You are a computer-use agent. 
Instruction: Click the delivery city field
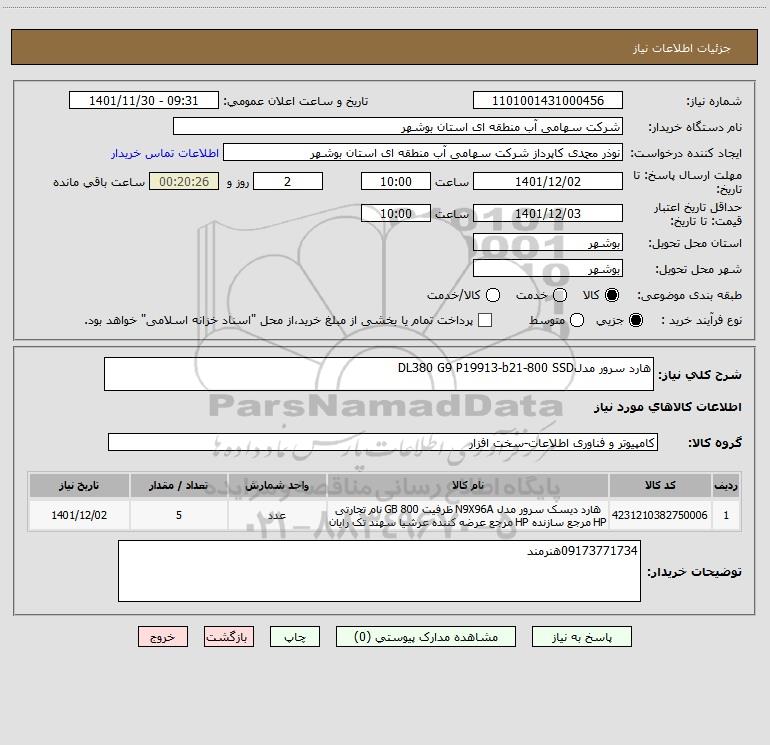(548, 269)
